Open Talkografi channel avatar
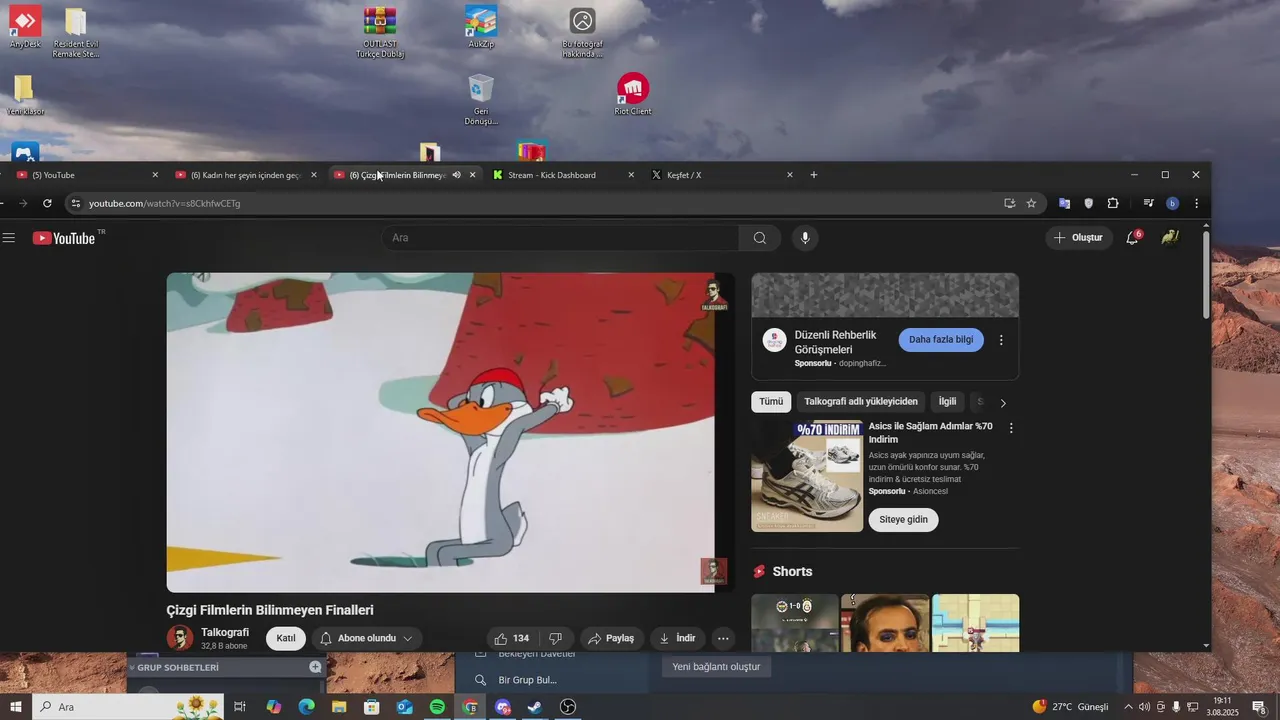 (x=180, y=638)
